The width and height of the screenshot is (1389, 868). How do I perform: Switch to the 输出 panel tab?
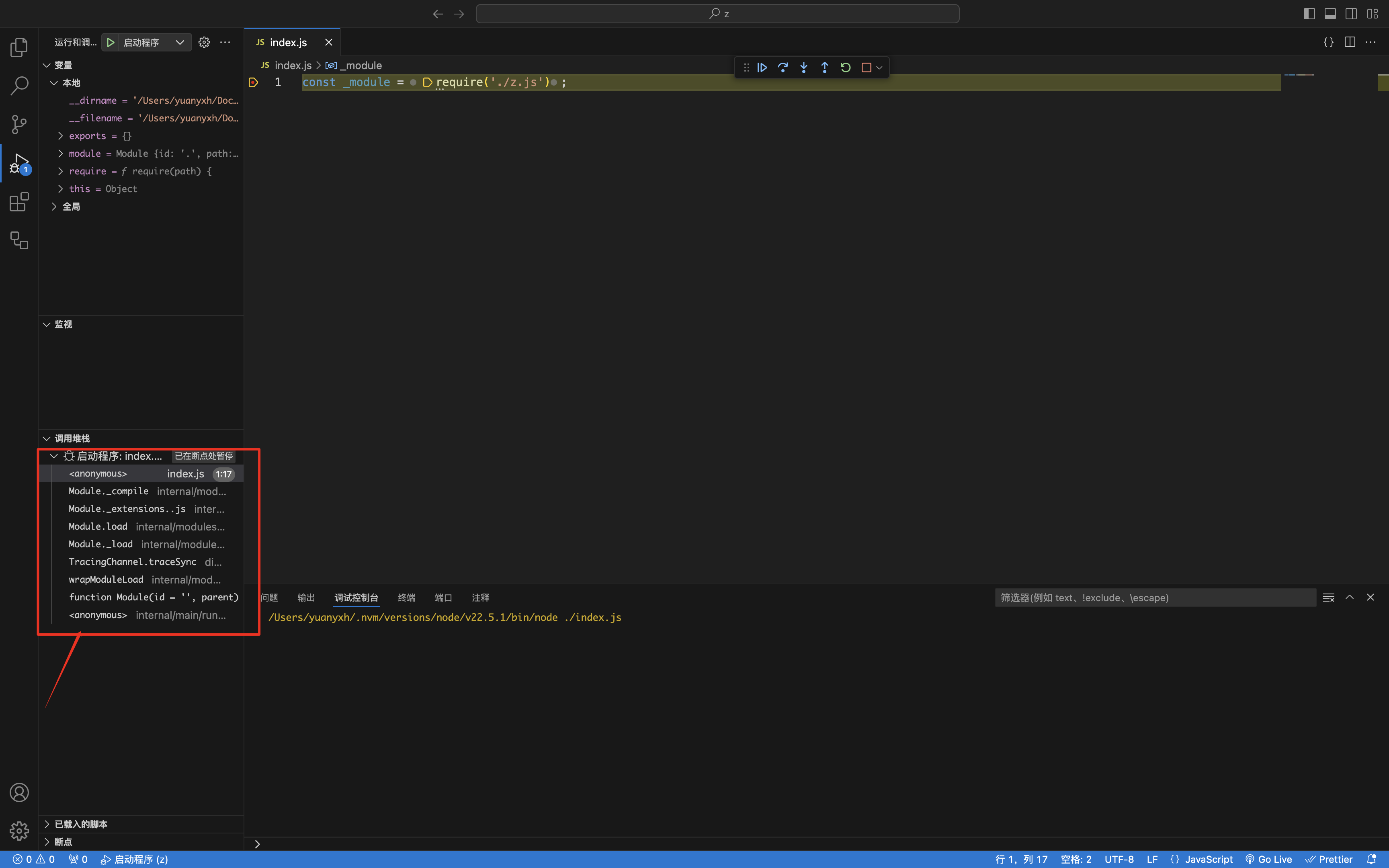[x=306, y=598]
